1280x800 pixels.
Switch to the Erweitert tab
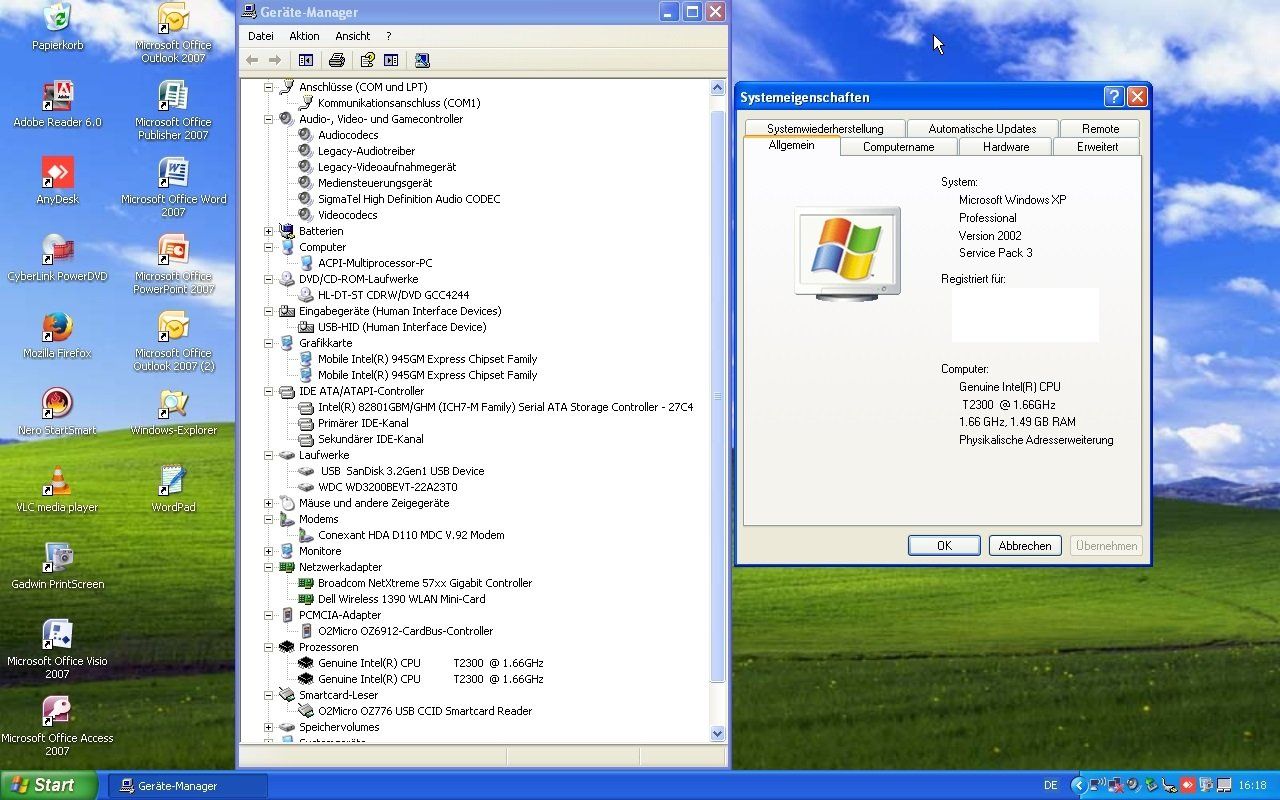(1098, 147)
